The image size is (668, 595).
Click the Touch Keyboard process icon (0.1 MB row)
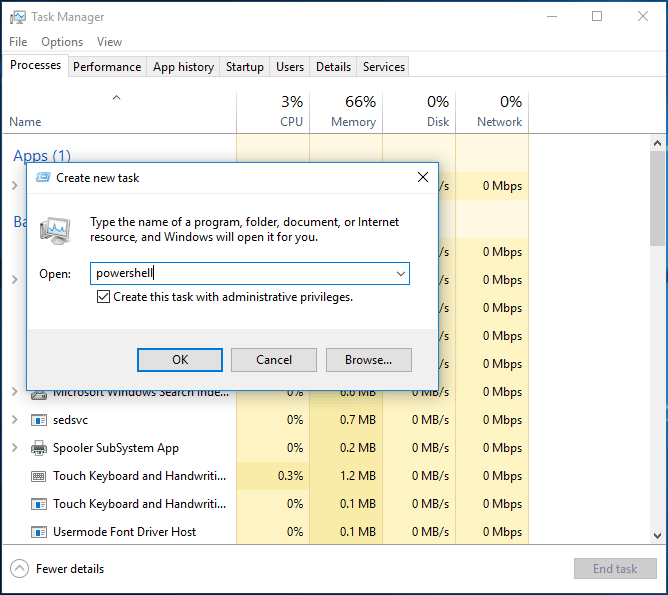tap(39, 504)
